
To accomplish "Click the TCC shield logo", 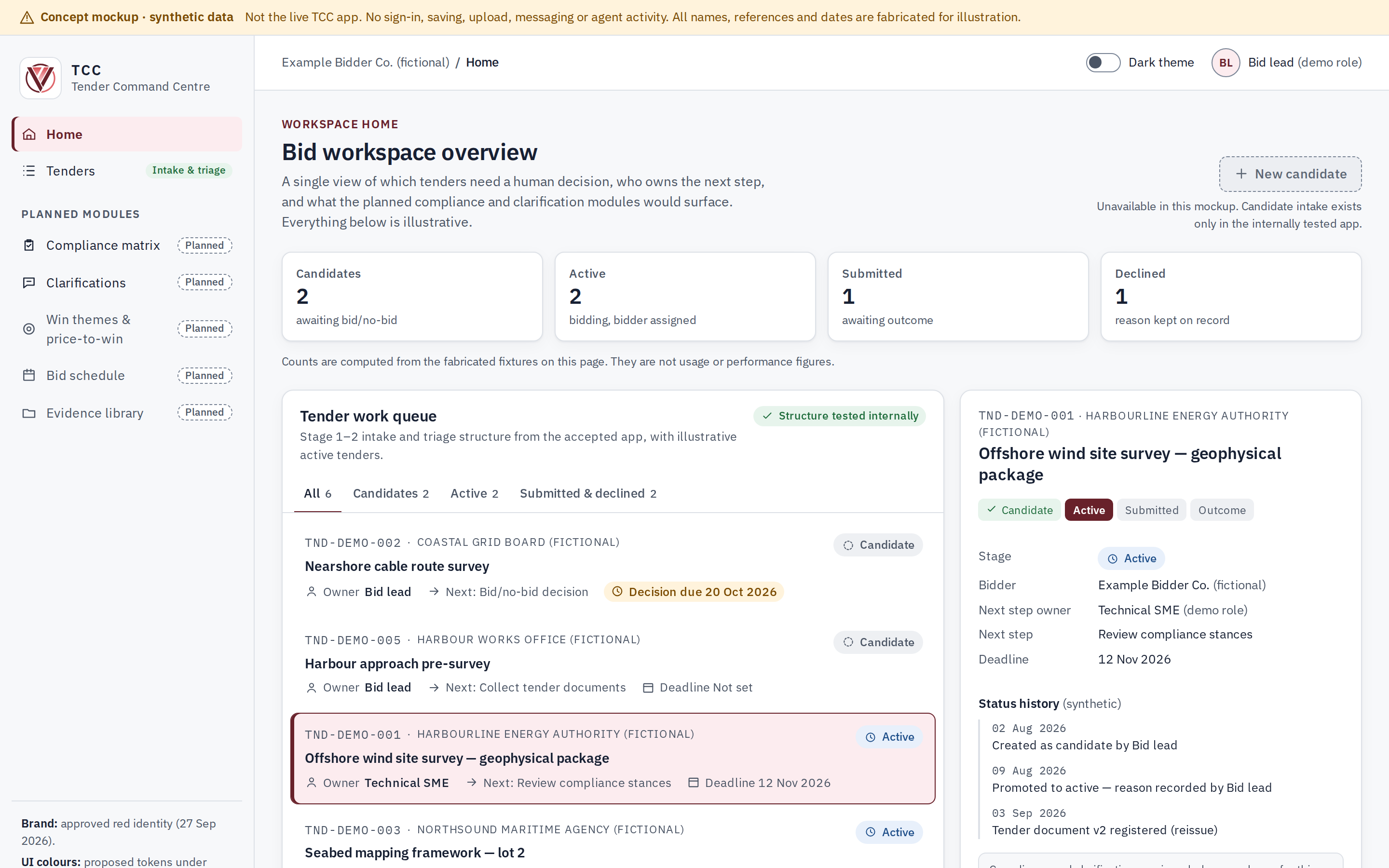I will 40,78.
